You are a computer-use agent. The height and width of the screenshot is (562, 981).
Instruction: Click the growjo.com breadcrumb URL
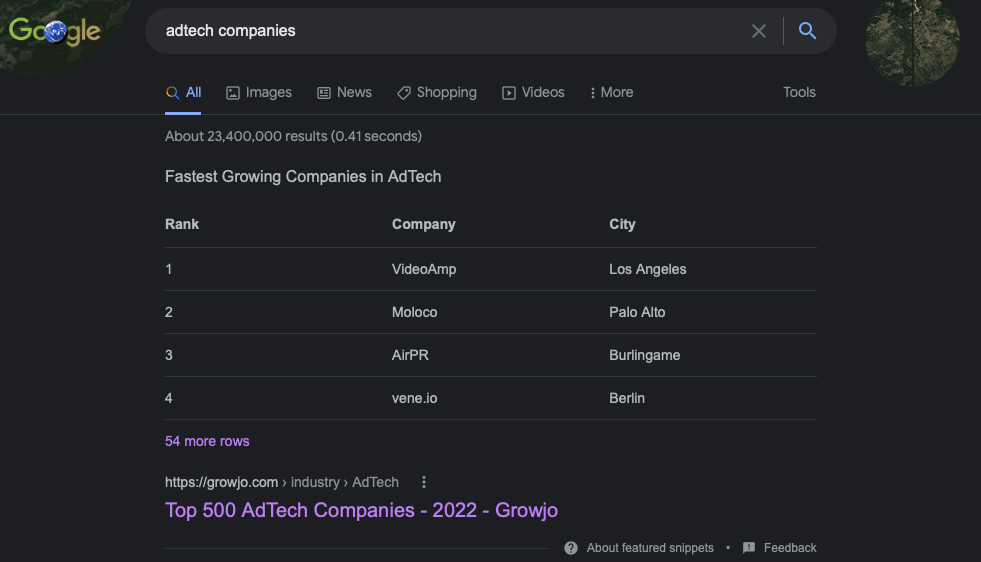pyautogui.click(x=282, y=483)
